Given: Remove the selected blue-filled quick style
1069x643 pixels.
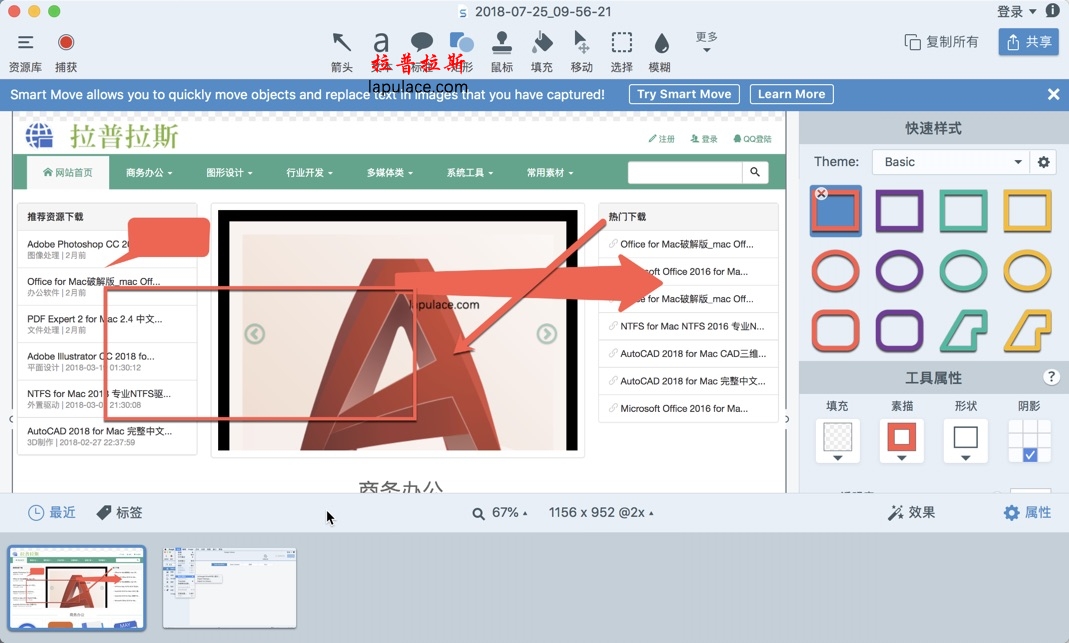Looking at the screenshot, I should [822, 194].
